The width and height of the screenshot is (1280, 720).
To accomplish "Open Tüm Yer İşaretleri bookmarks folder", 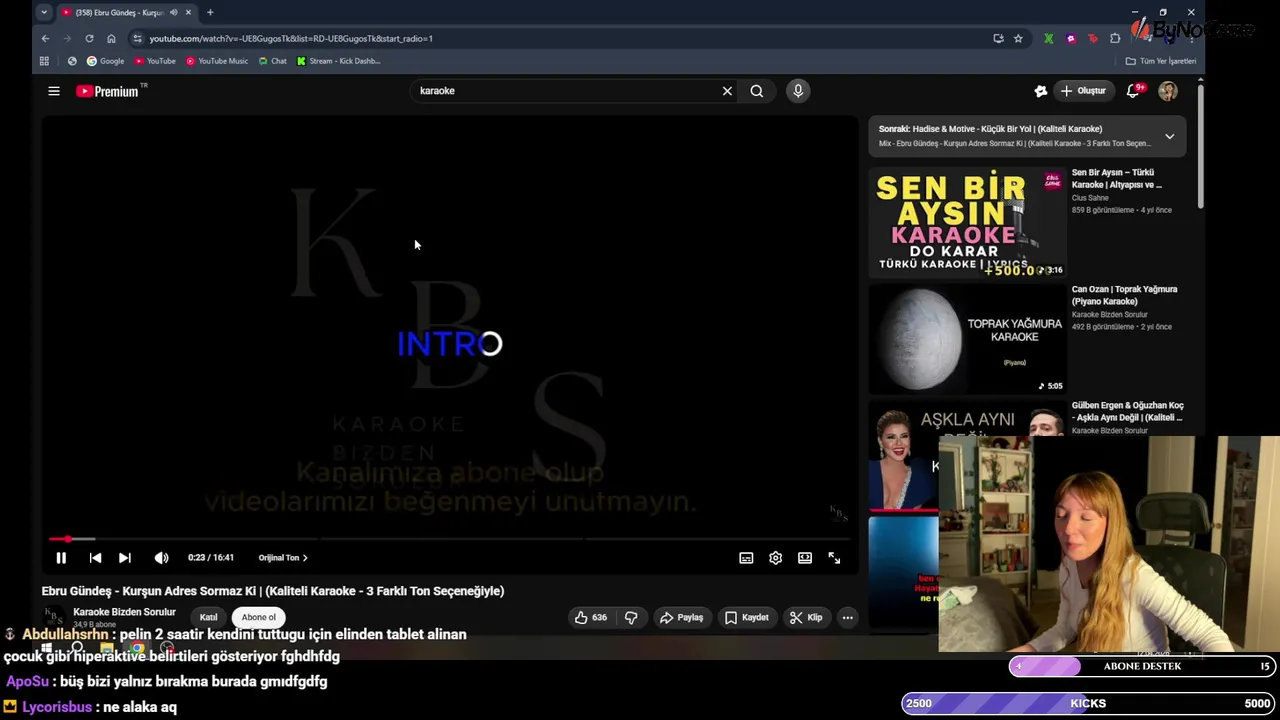I will (1161, 61).
